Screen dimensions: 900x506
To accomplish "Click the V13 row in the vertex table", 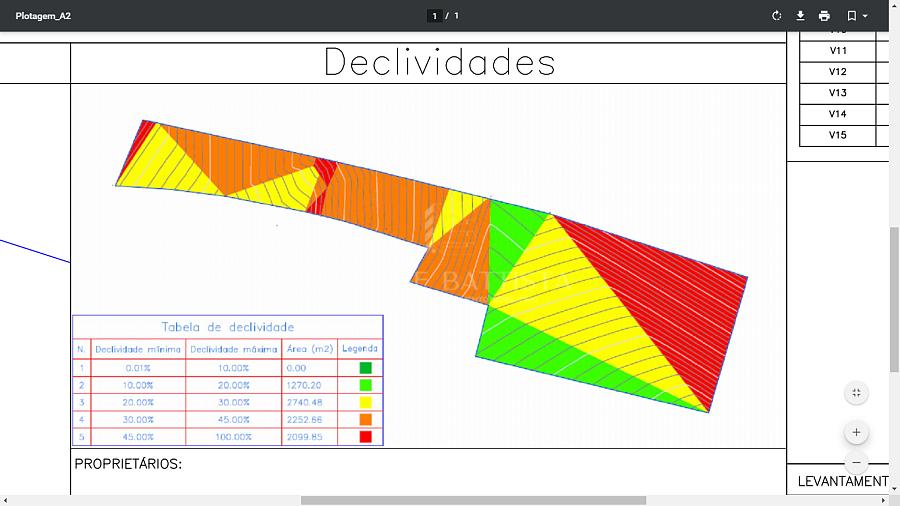I will [838, 93].
